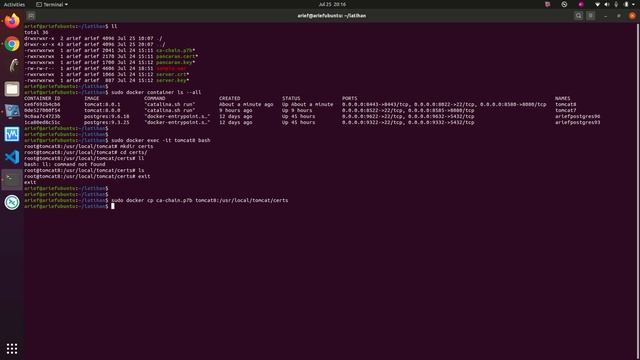Open the clock showing Jul 25 date
Image resolution: width=640 pixels, height=360 pixels.
click(x=332, y=4)
